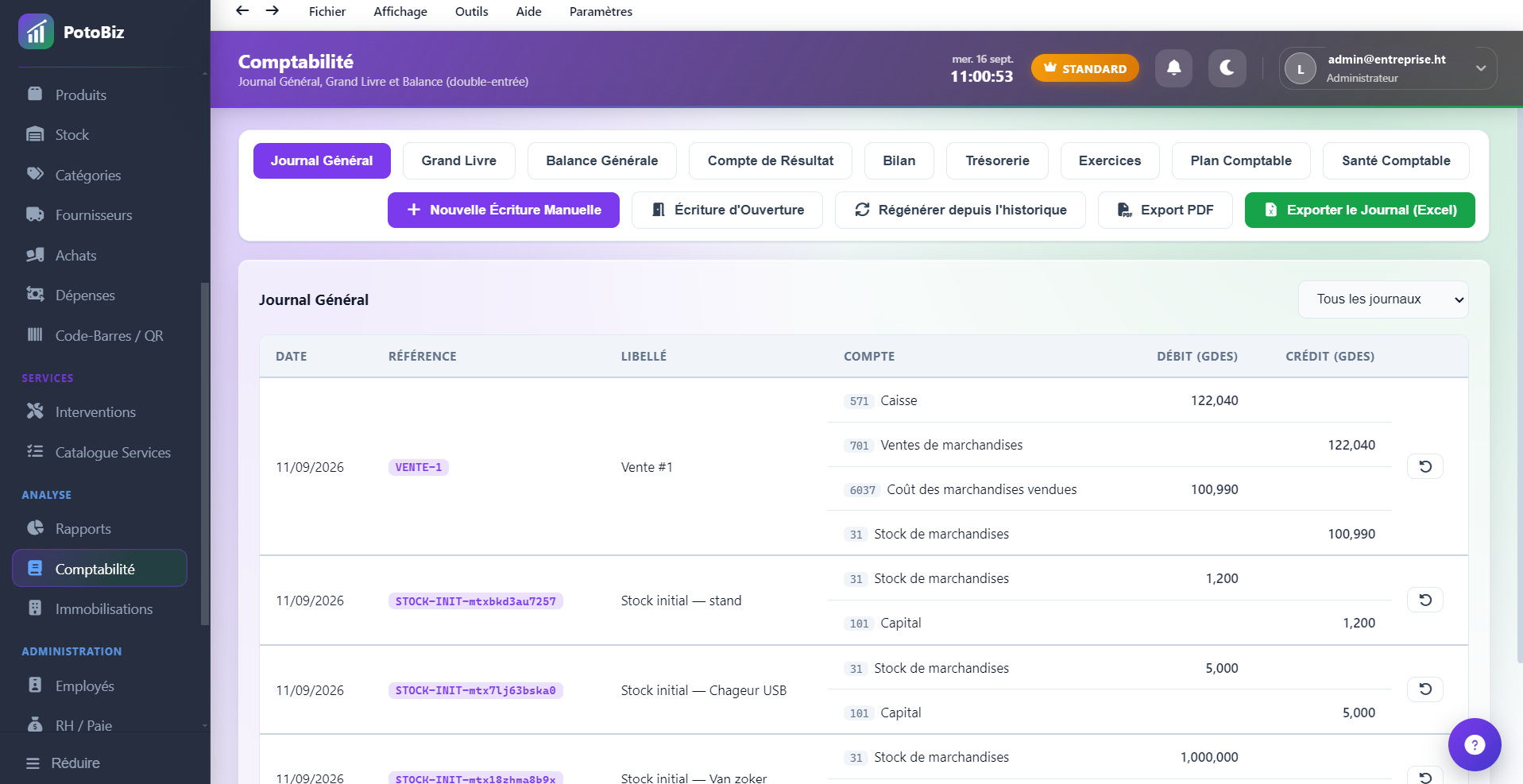Open Fournisseurs in the sidebar

(x=99, y=214)
